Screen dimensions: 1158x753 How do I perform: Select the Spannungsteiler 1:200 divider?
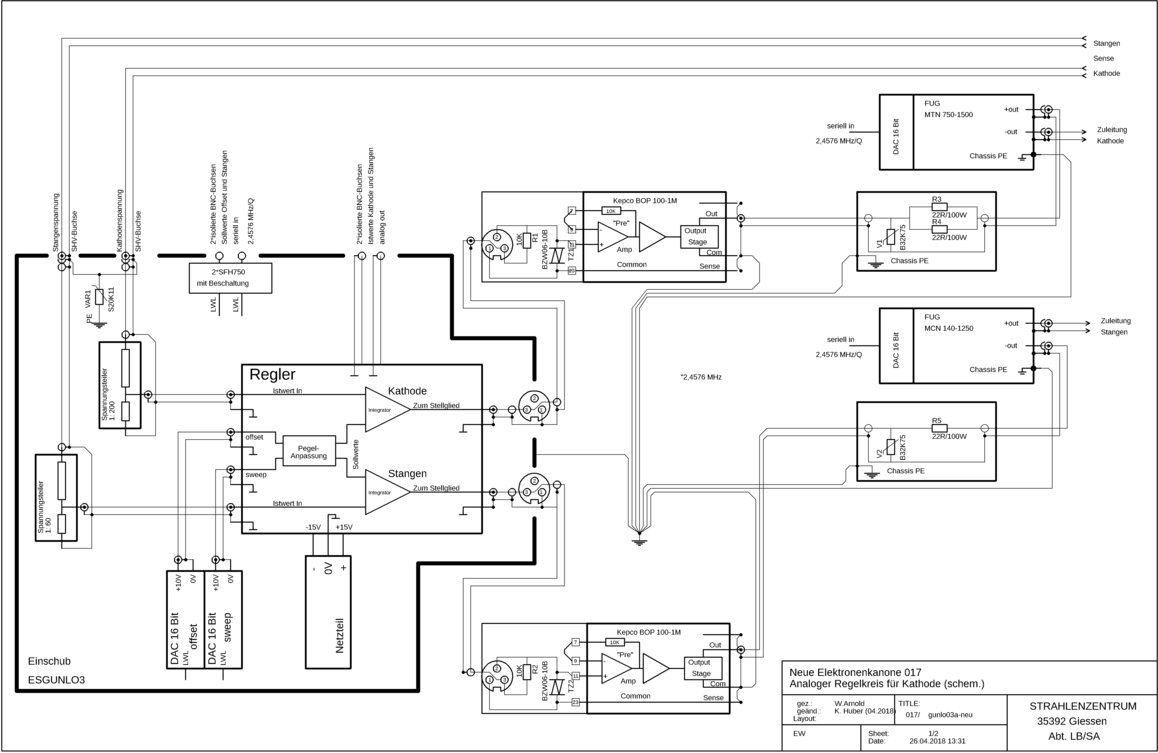(x=120, y=385)
